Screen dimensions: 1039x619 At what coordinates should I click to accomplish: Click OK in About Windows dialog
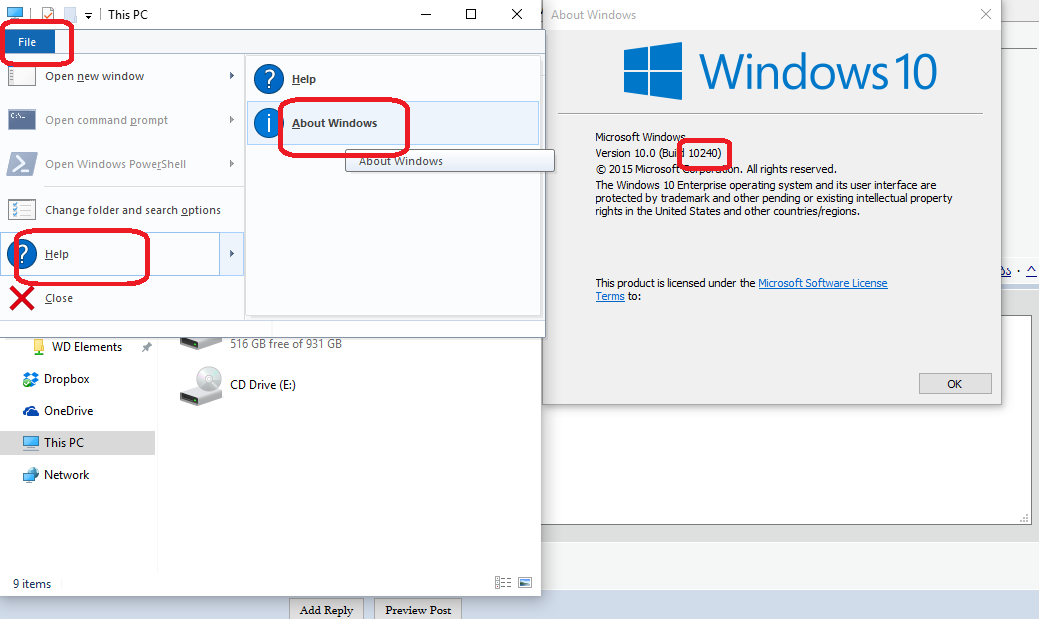click(955, 384)
